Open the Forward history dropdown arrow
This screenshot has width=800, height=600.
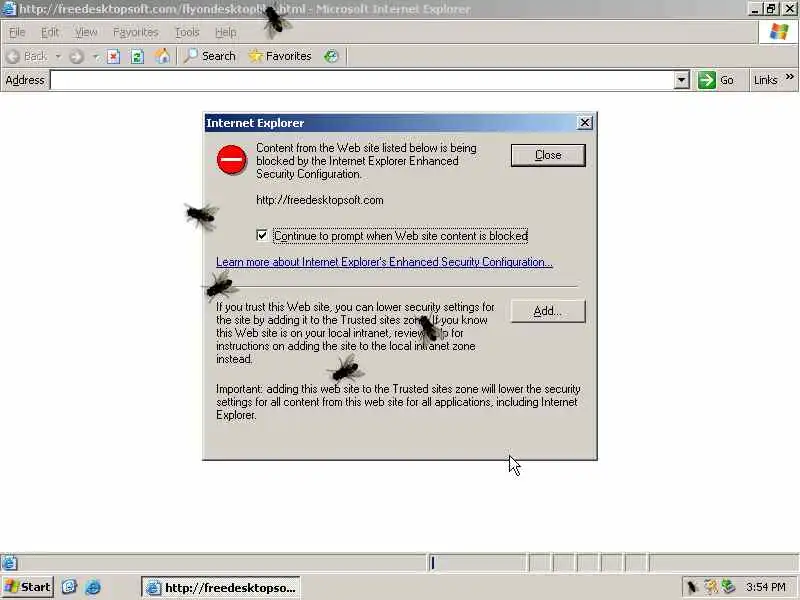pos(96,56)
